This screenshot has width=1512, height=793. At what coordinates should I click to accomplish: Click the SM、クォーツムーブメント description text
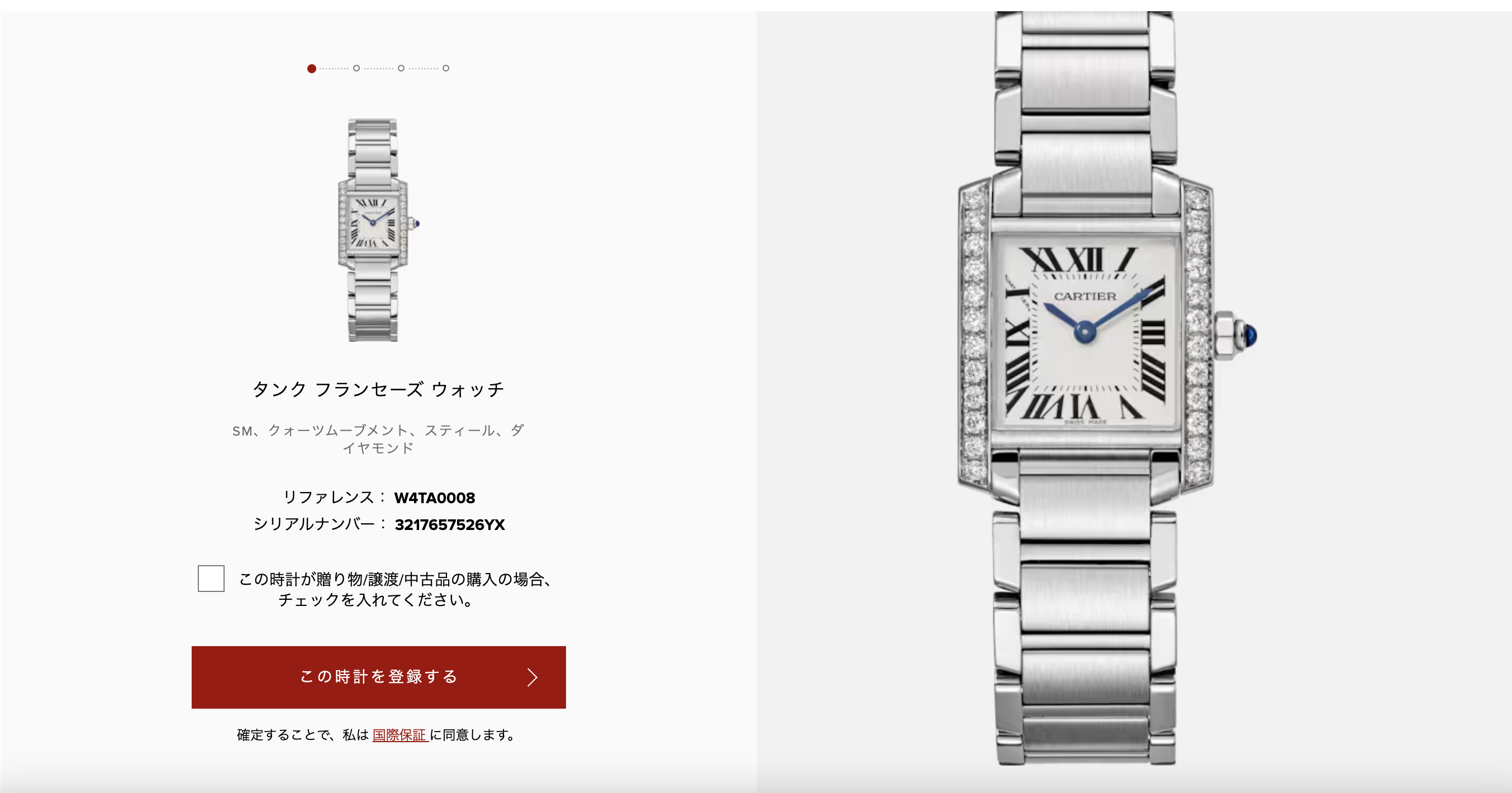(379, 440)
